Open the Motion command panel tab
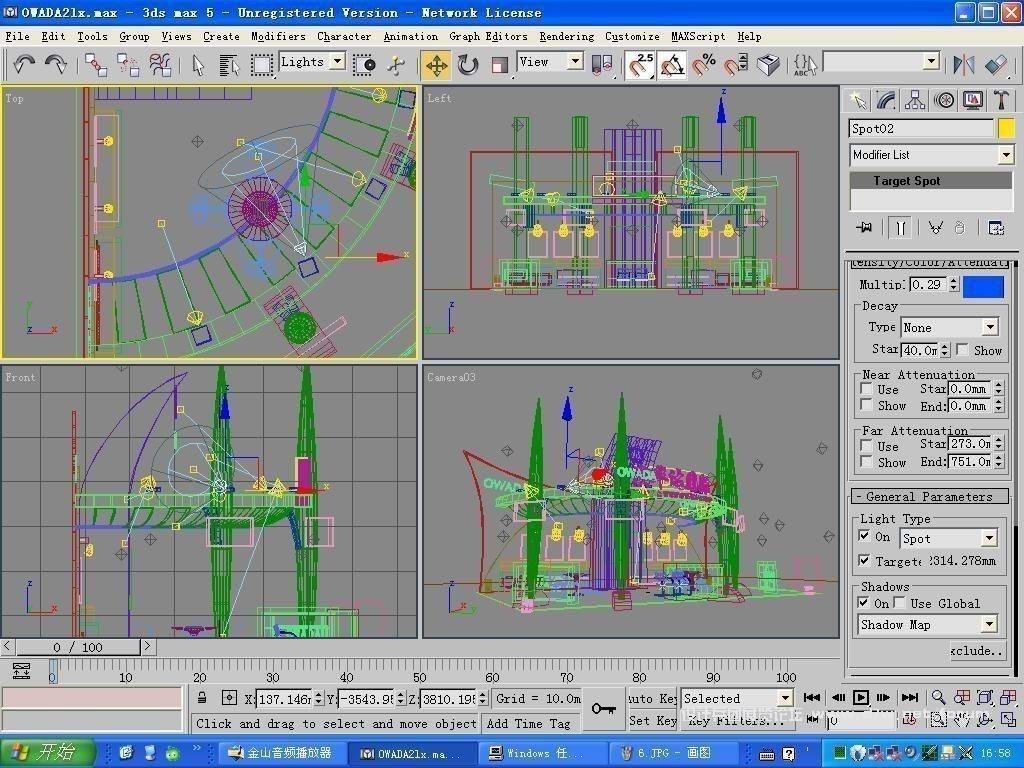This screenshot has height=768, width=1024. click(944, 100)
